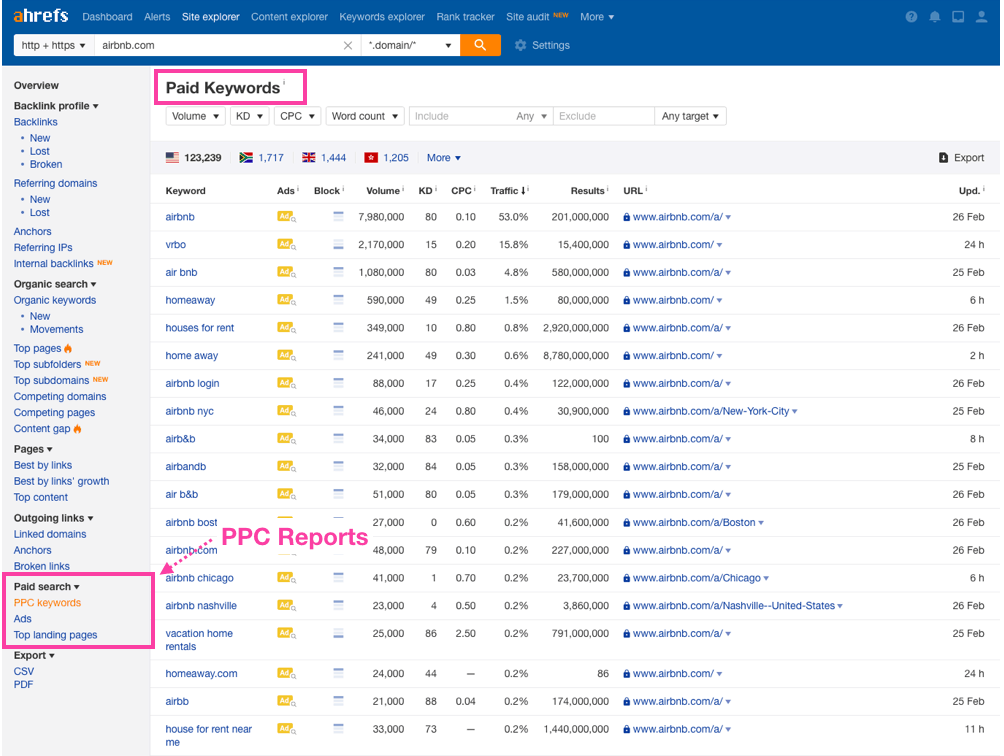Viewport: 1004px width, 756px height.
Task: Show ad preview for vrbo keyword
Action: click(x=286, y=244)
